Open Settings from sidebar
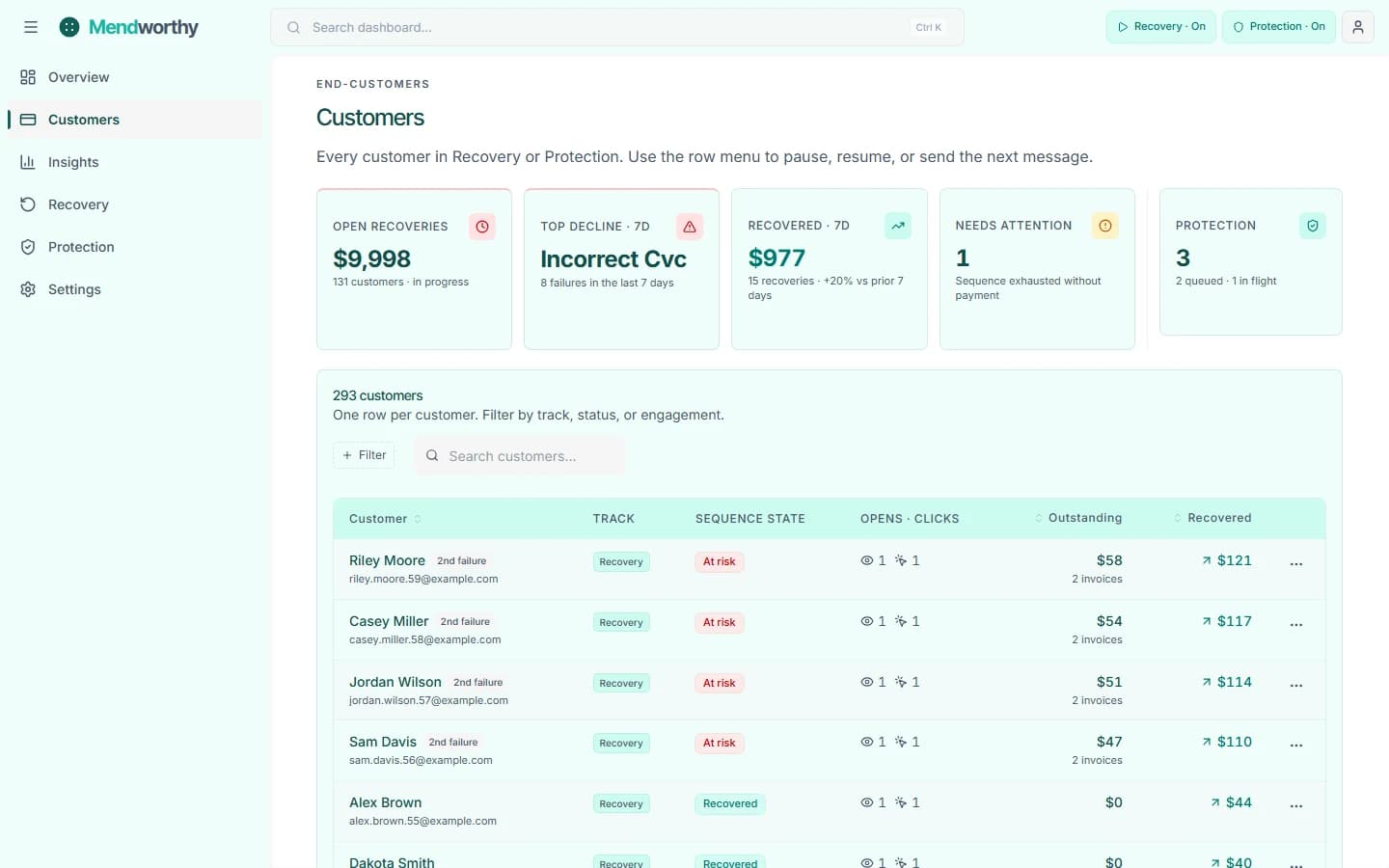Image resolution: width=1389 pixels, height=868 pixels. pyautogui.click(x=135, y=289)
